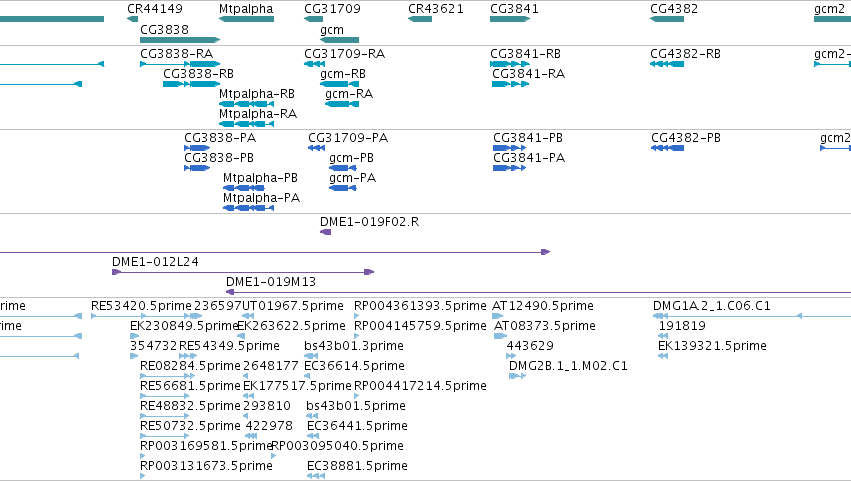Image resolution: width=851 pixels, height=481 pixels.
Task: Select the DME1-019M13 clone label
Action: click(x=271, y=282)
